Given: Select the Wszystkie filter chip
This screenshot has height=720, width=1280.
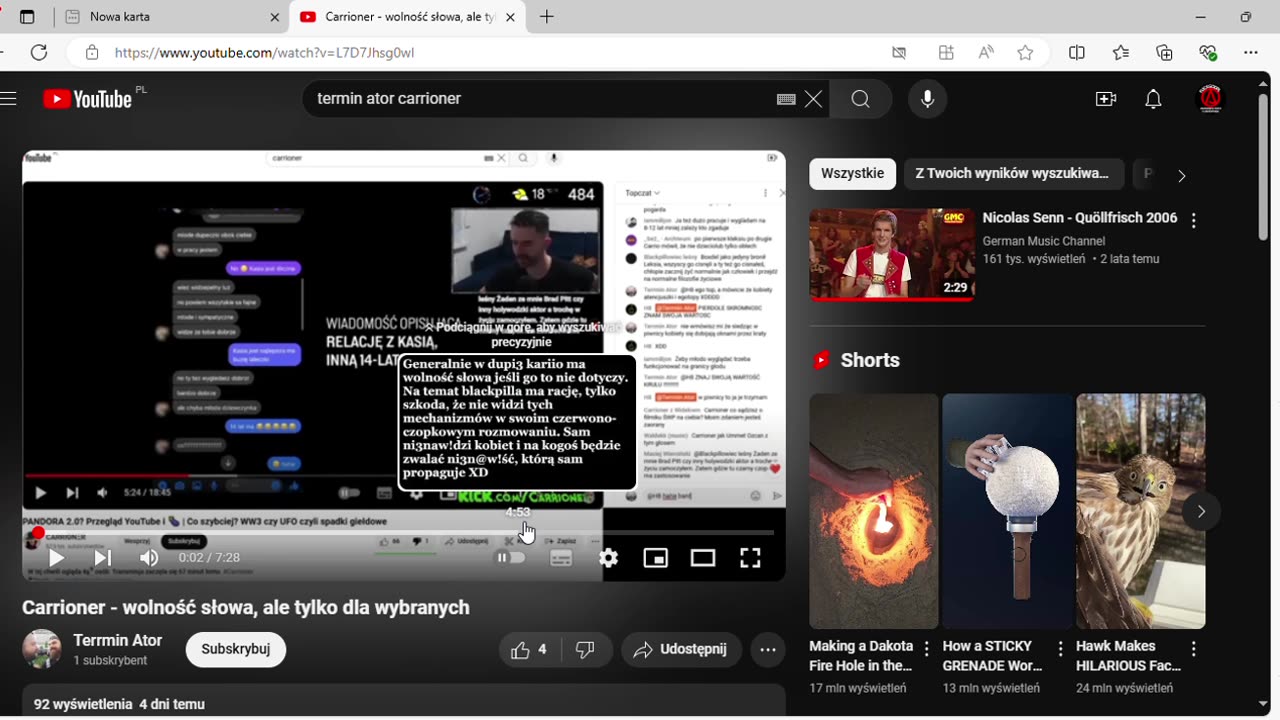Looking at the screenshot, I should [852, 173].
